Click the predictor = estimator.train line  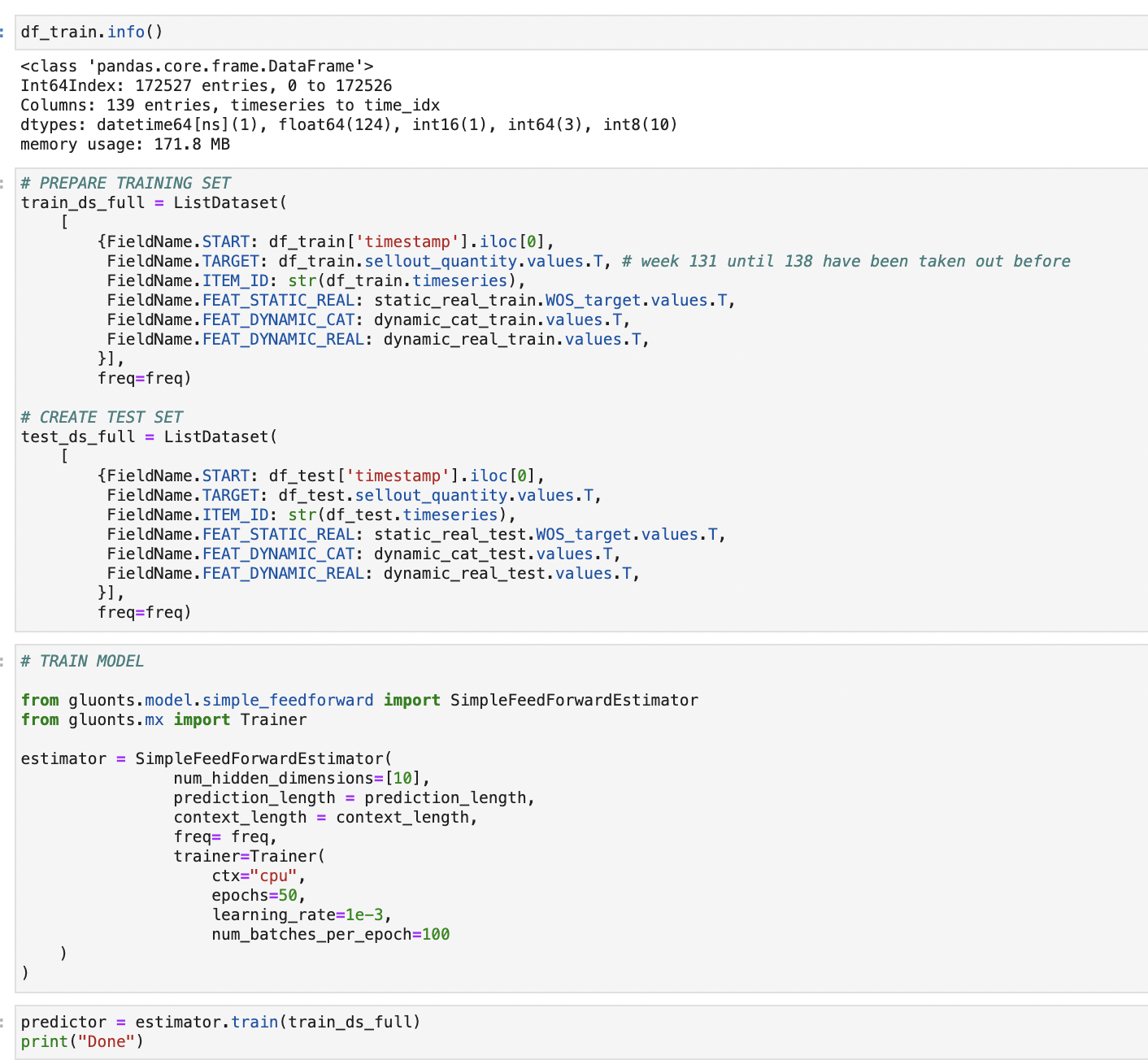[x=220, y=1022]
